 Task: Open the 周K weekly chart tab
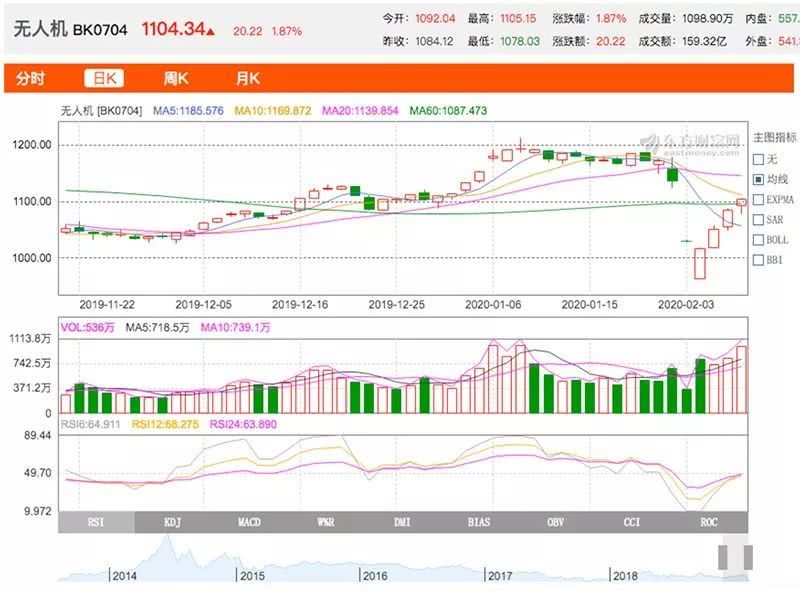tap(177, 79)
